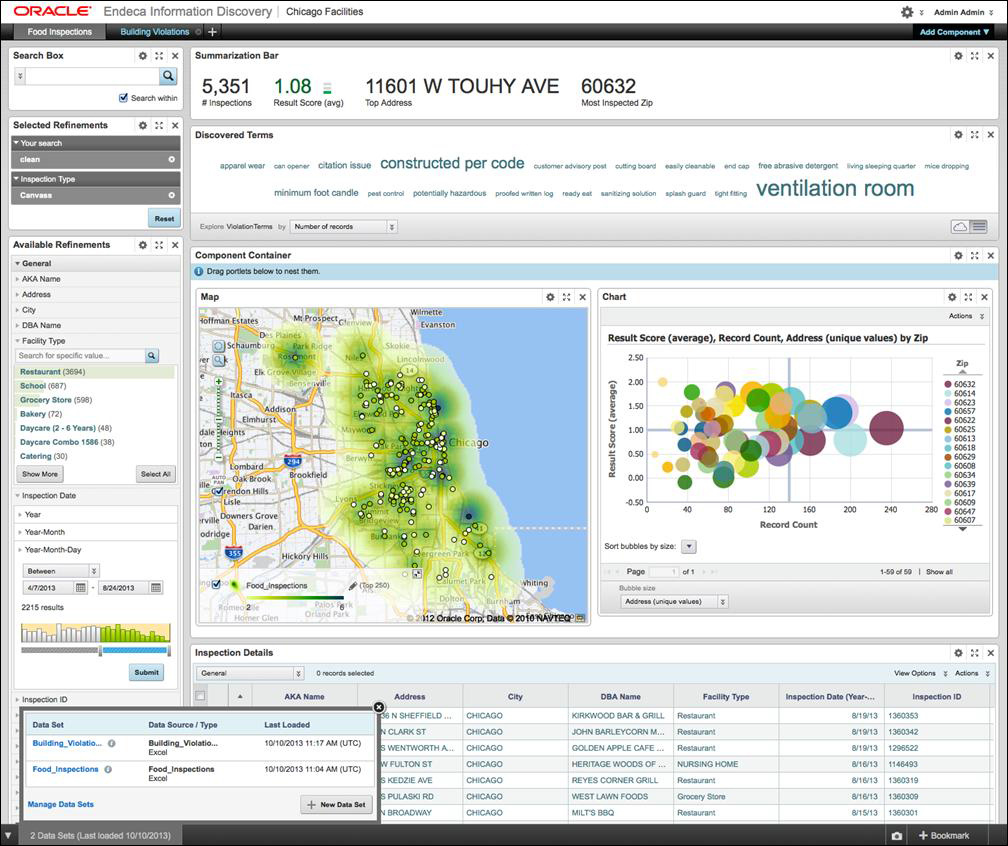Remove the 'clean' search refinement
Viewport: 1008px width, 846px height.
[x=172, y=159]
